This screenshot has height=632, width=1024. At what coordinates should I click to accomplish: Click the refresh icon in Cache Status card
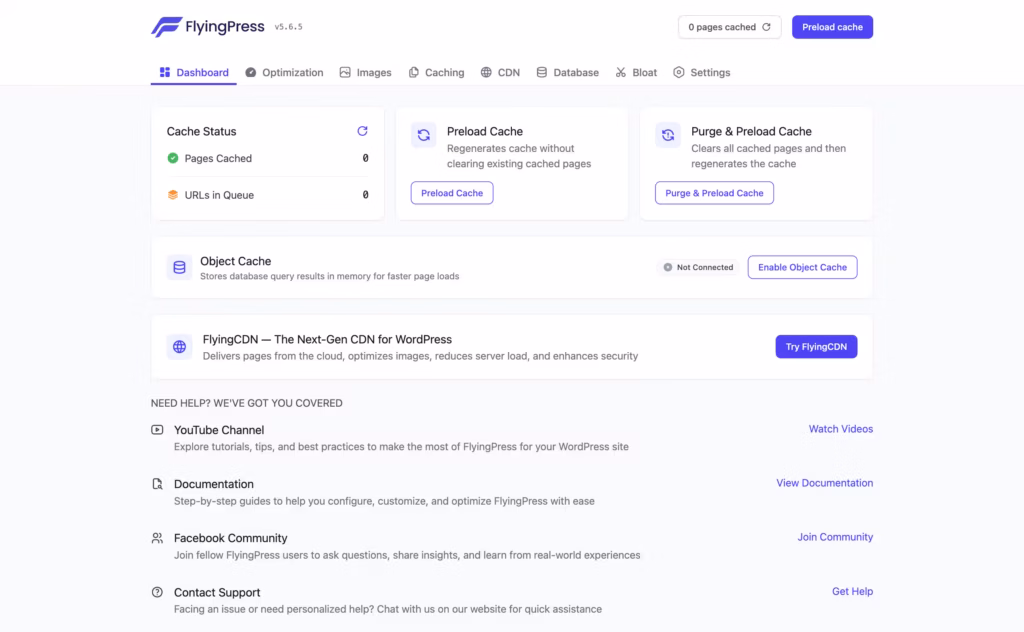click(x=362, y=131)
